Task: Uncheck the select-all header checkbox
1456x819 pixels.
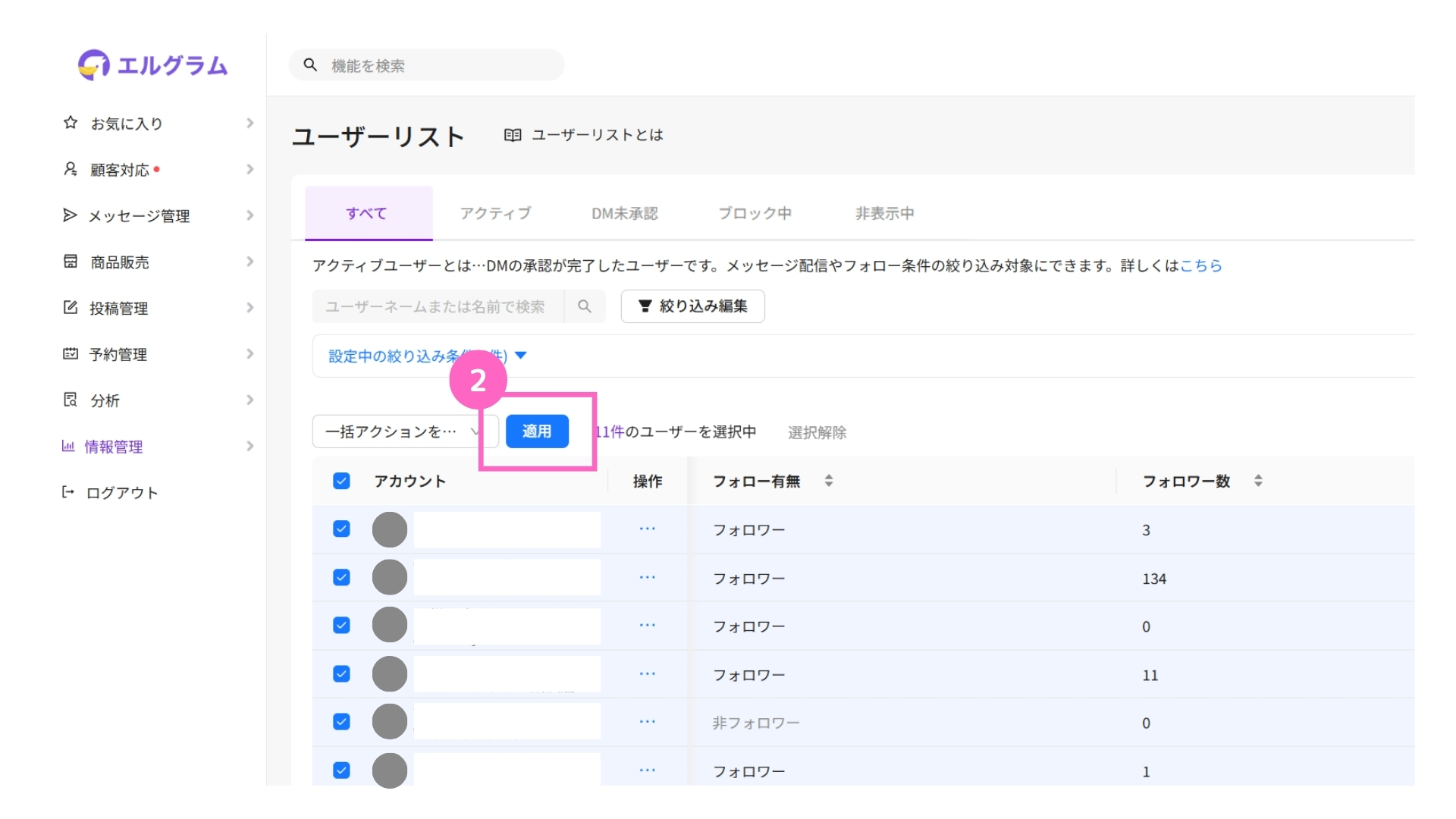Action: [x=341, y=481]
